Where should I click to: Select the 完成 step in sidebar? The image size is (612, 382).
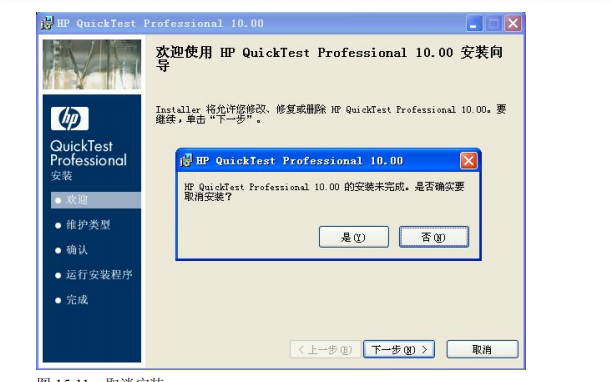point(72,300)
